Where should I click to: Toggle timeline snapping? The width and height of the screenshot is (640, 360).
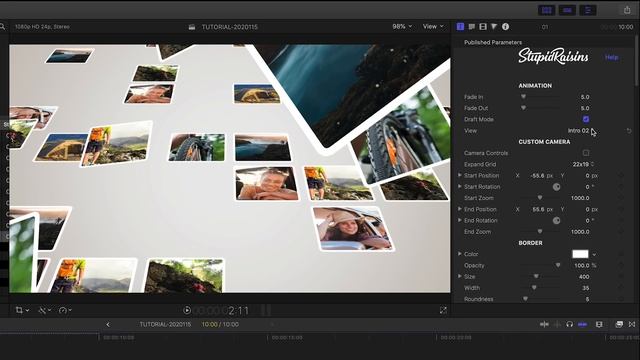click(582, 324)
